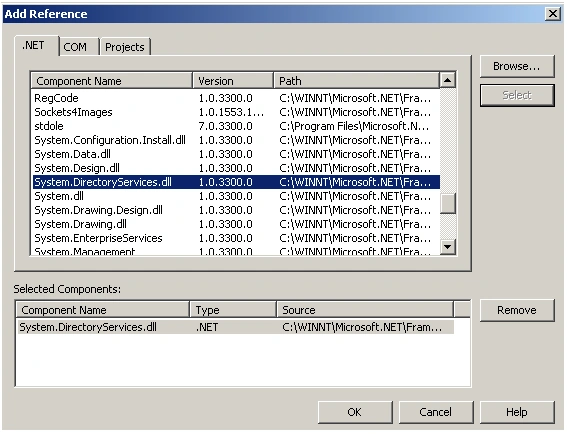The width and height of the screenshot is (567, 434).
Task: Open the Projects tab
Action: (125, 47)
